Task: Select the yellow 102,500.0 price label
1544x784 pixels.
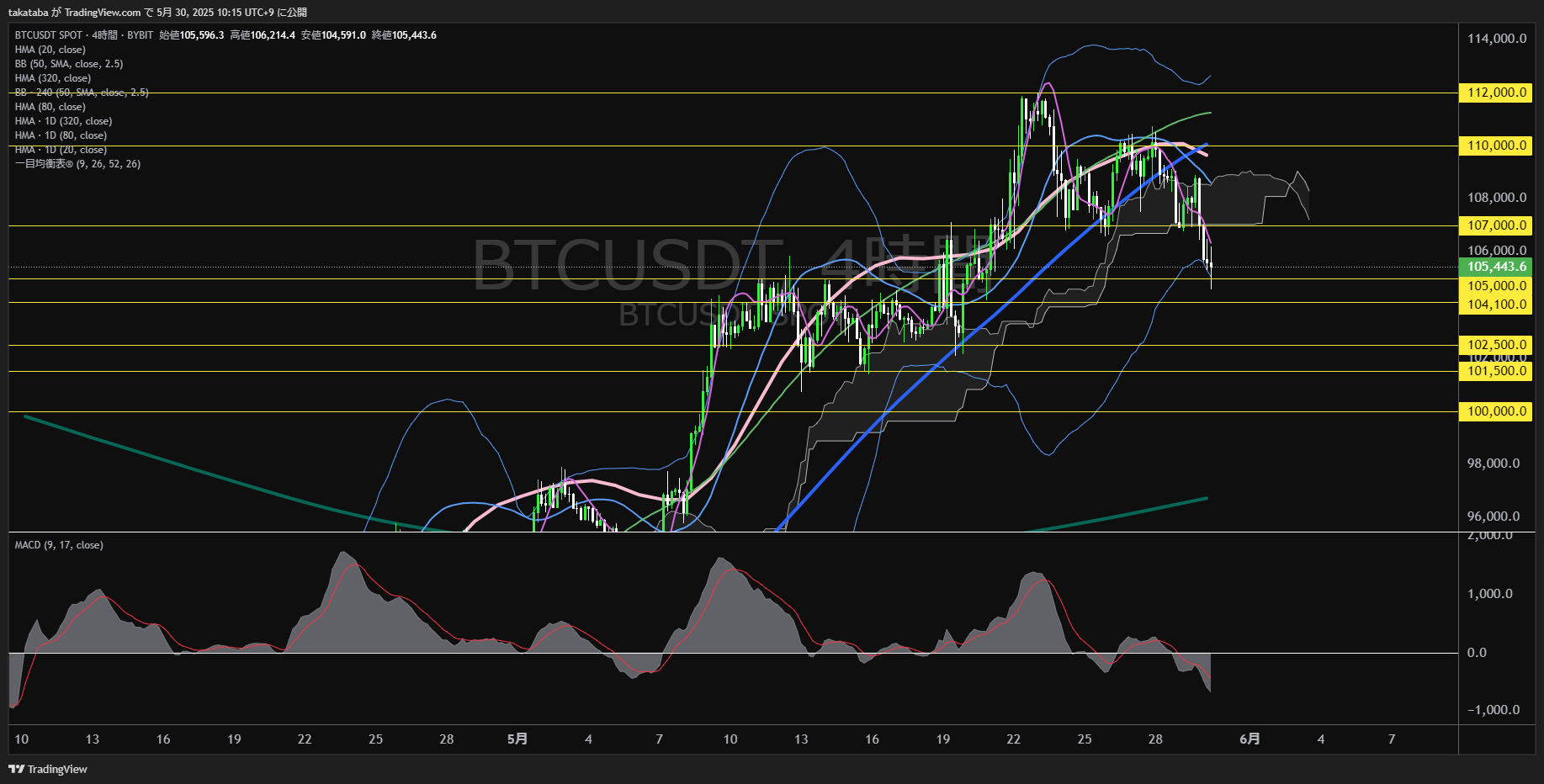Action: [1495, 345]
